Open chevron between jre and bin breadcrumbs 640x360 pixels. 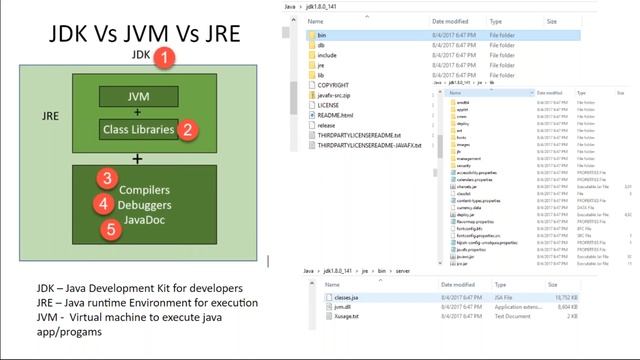(x=373, y=271)
